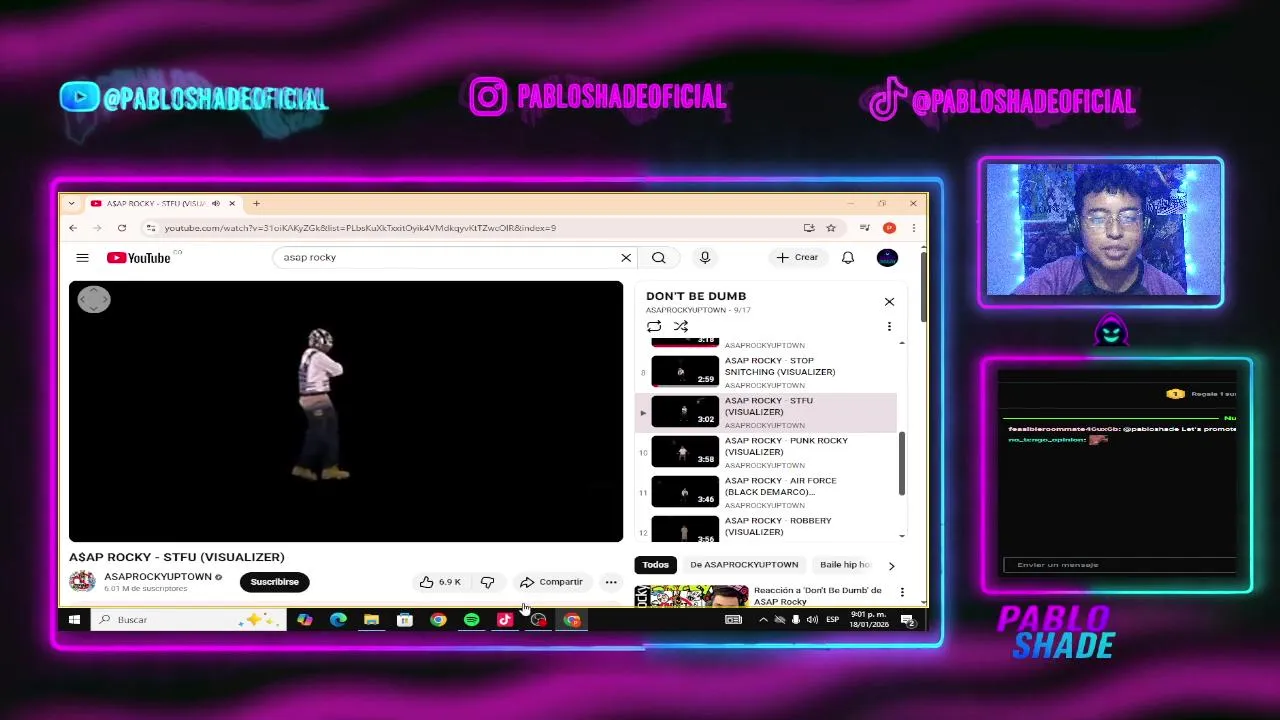Go to the YouTube home logo
Viewport: 1280px width, 720px height.
[x=139, y=258]
